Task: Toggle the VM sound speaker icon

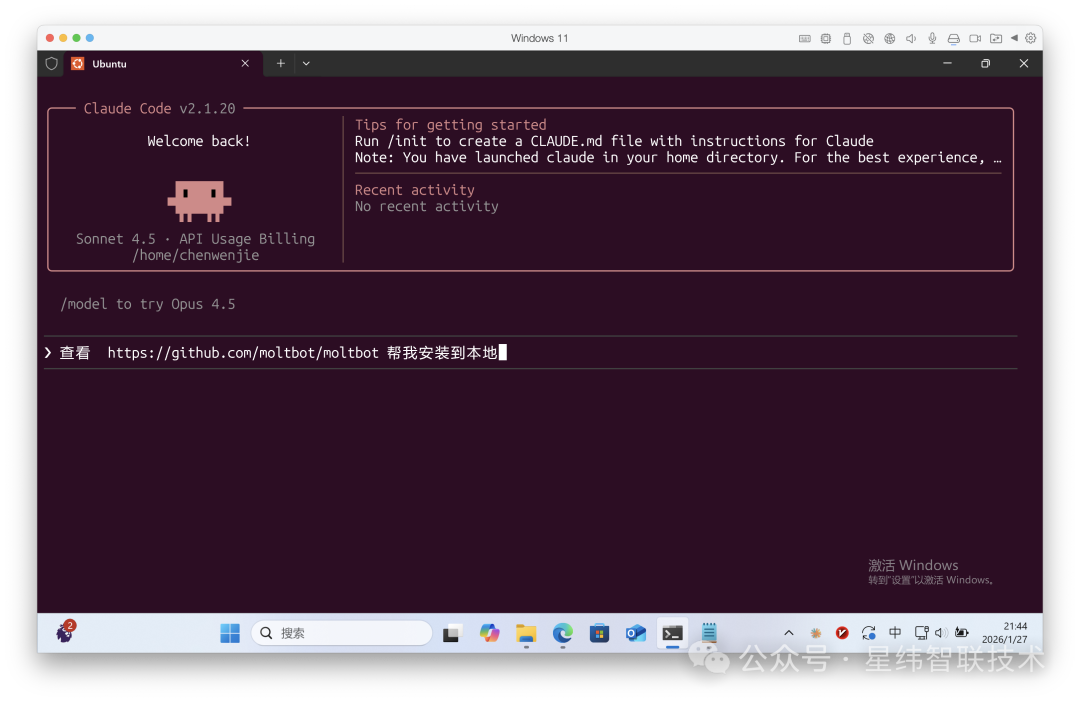Action: click(x=911, y=38)
